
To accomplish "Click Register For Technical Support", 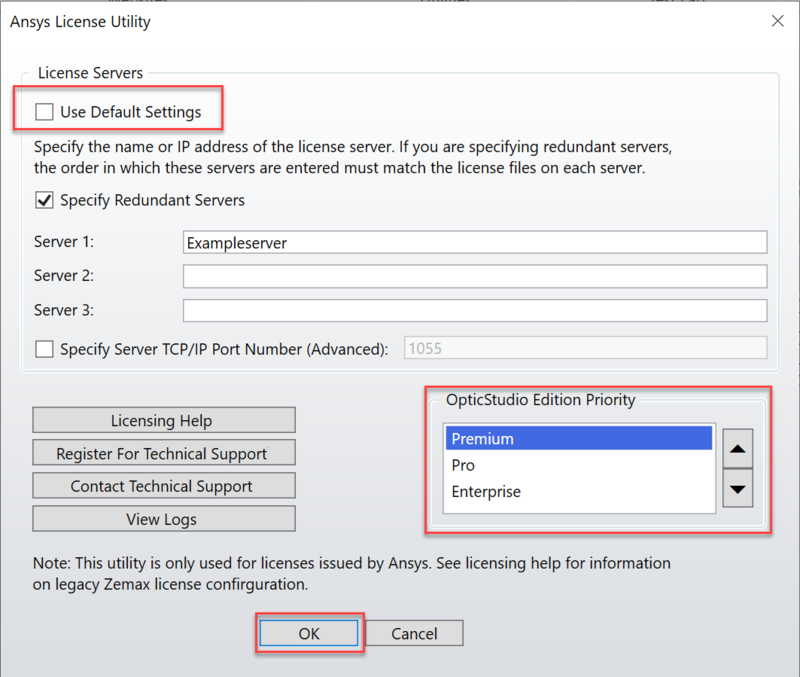I will pyautogui.click(x=164, y=453).
